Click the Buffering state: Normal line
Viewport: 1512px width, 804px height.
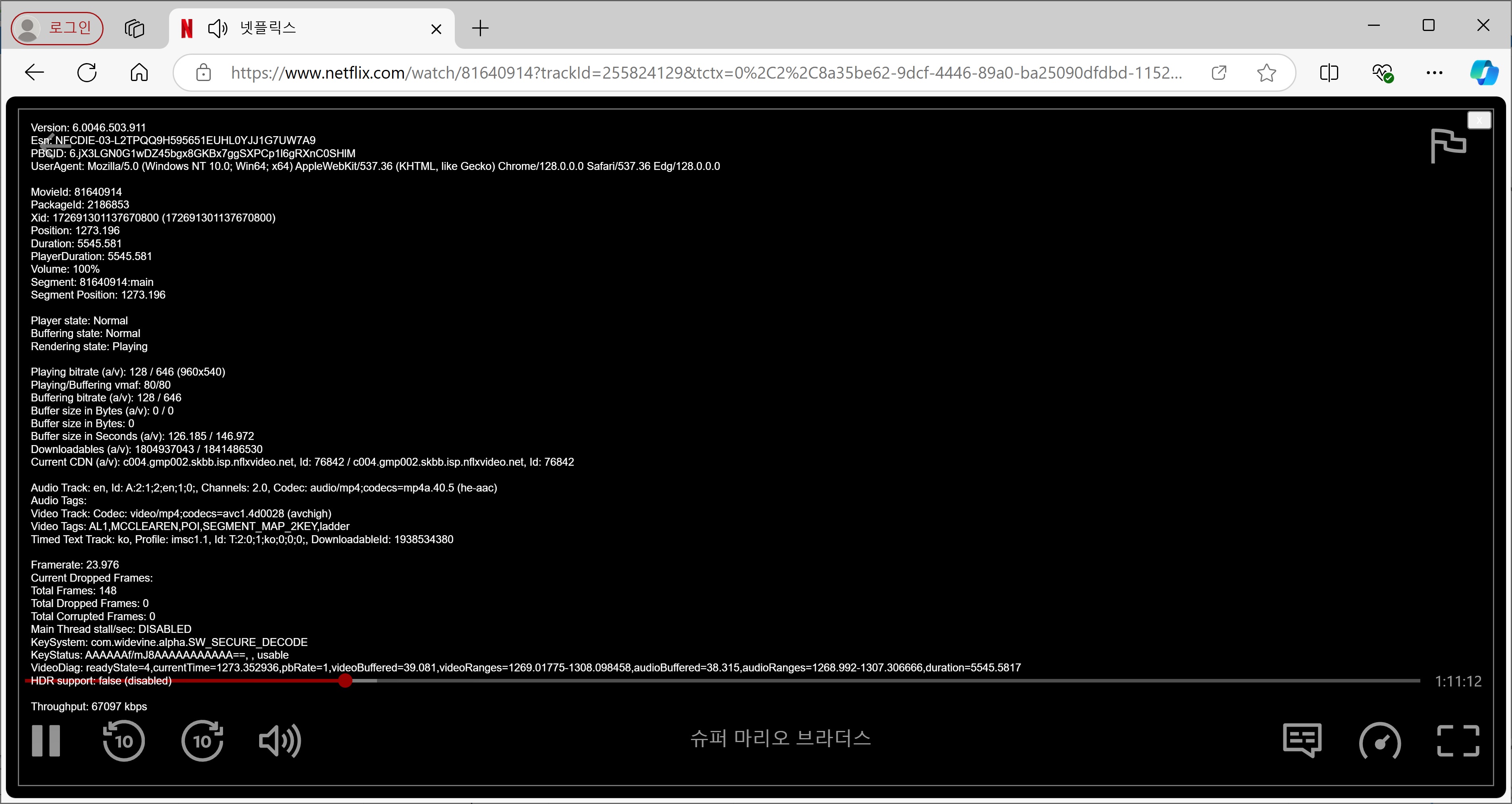tap(86, 333)
